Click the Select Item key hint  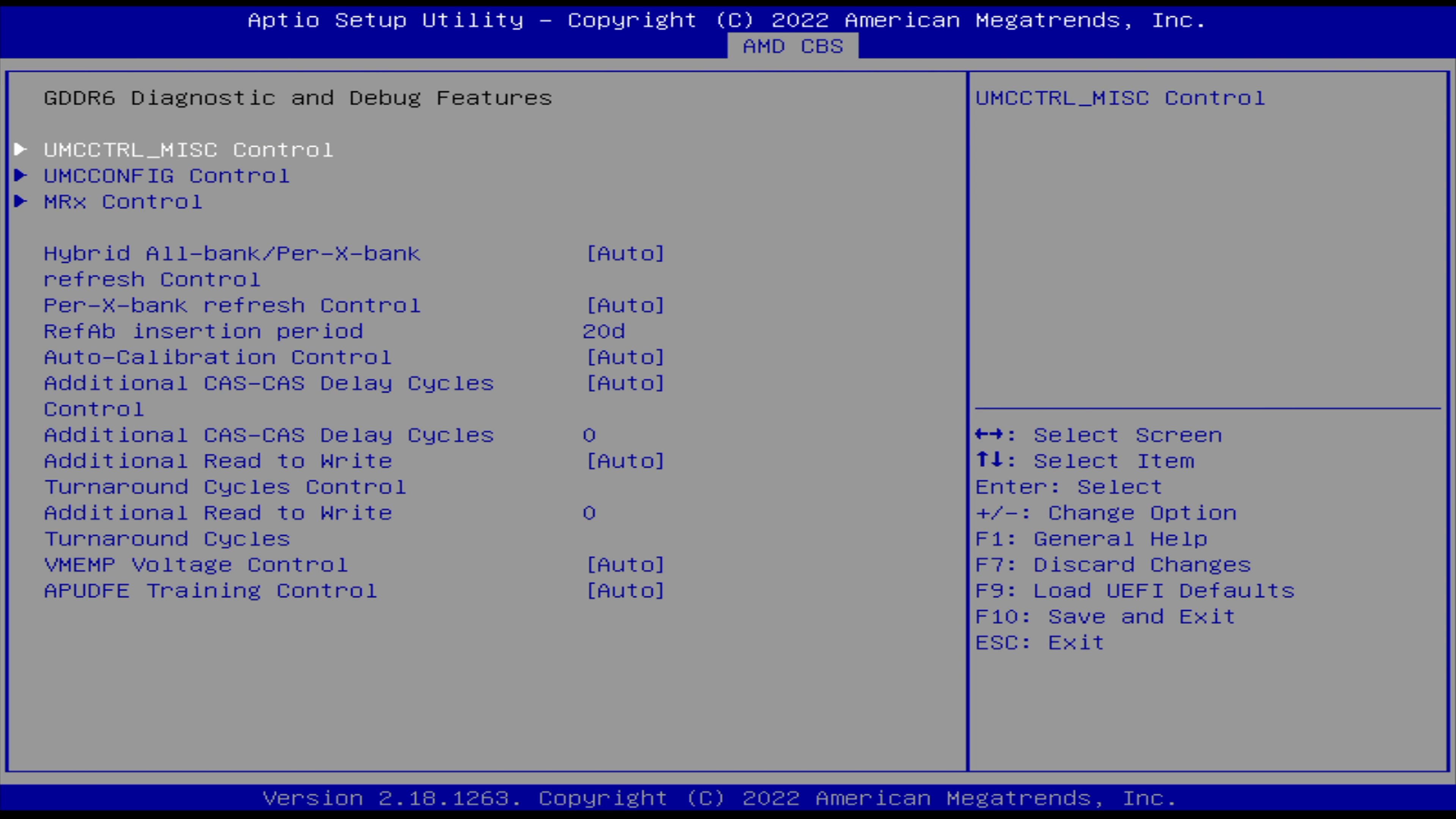click(1085, 461)
